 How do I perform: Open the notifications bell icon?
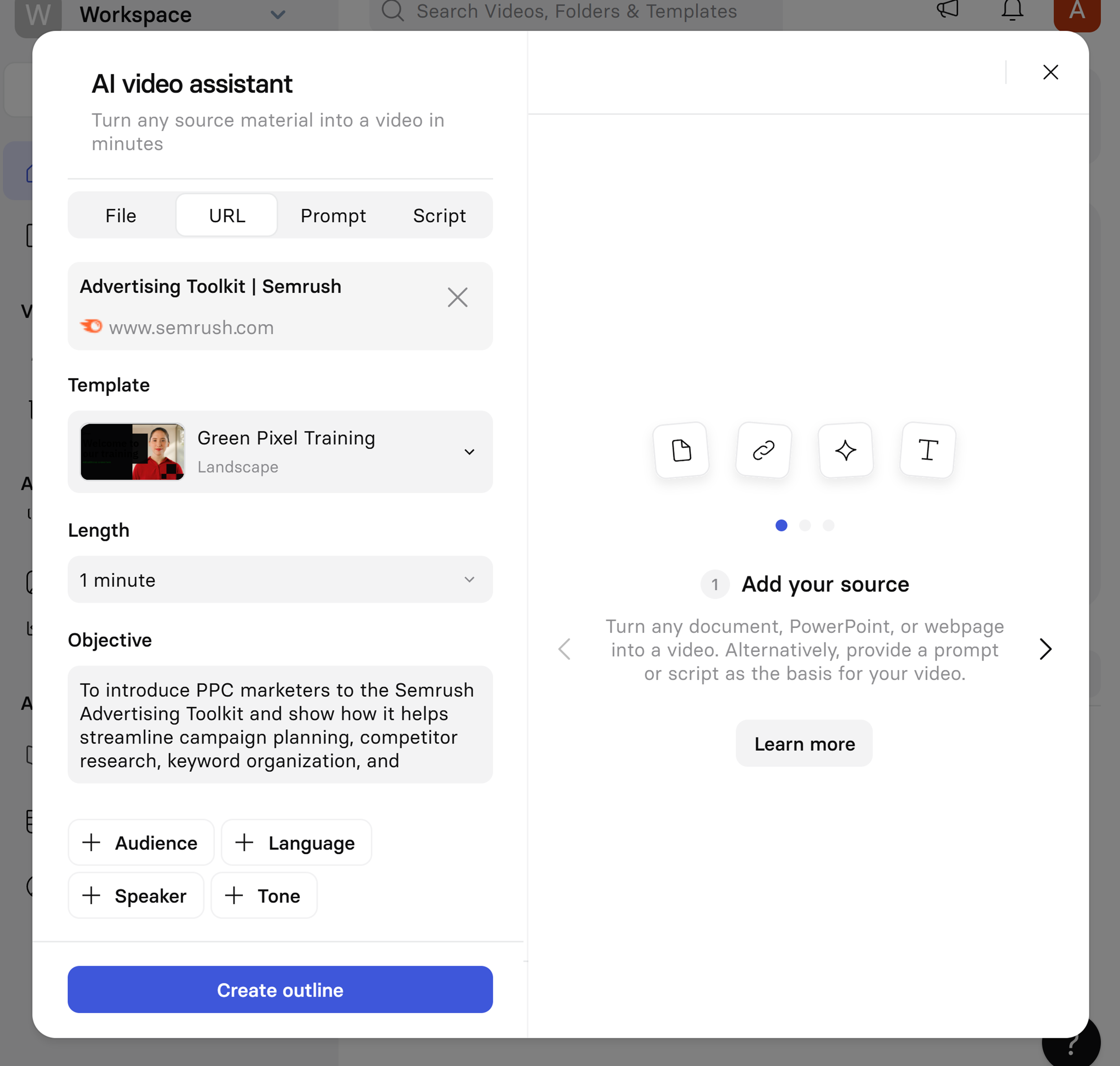(1012, 10)
